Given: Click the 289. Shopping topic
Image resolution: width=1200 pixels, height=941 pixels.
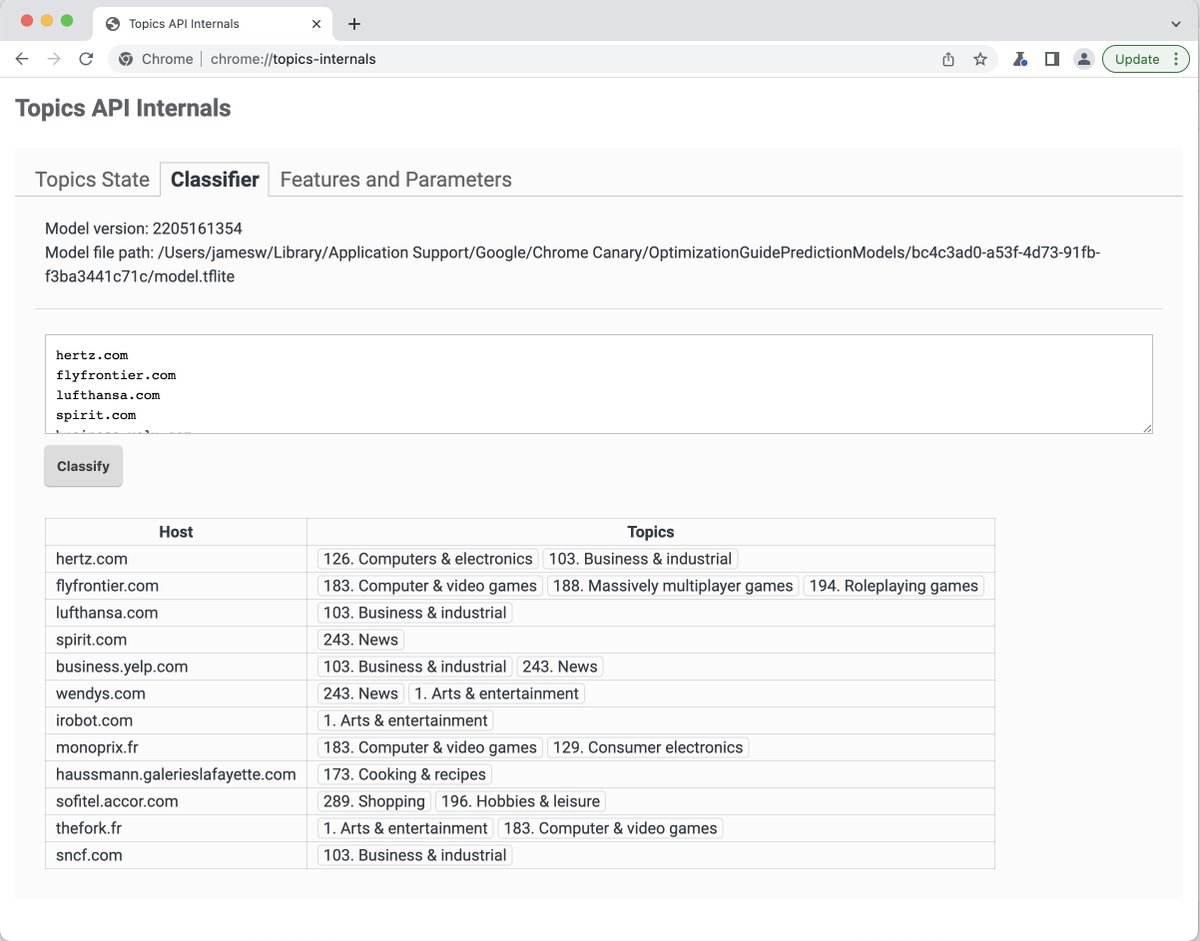Looking at the screenshot, I should click(374, 802).
